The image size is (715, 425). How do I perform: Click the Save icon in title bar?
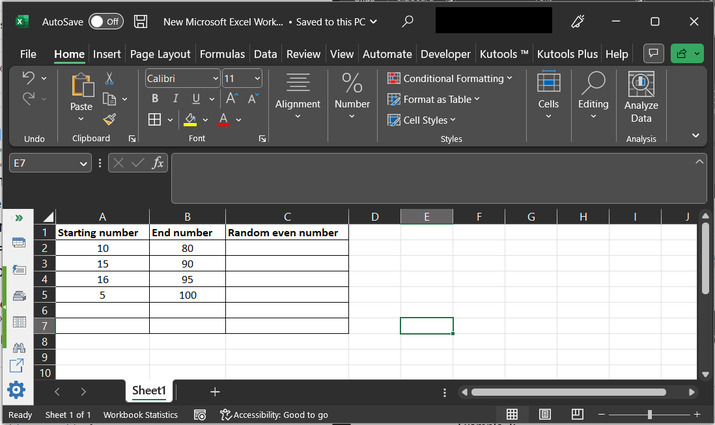click(x=141, y=21)
